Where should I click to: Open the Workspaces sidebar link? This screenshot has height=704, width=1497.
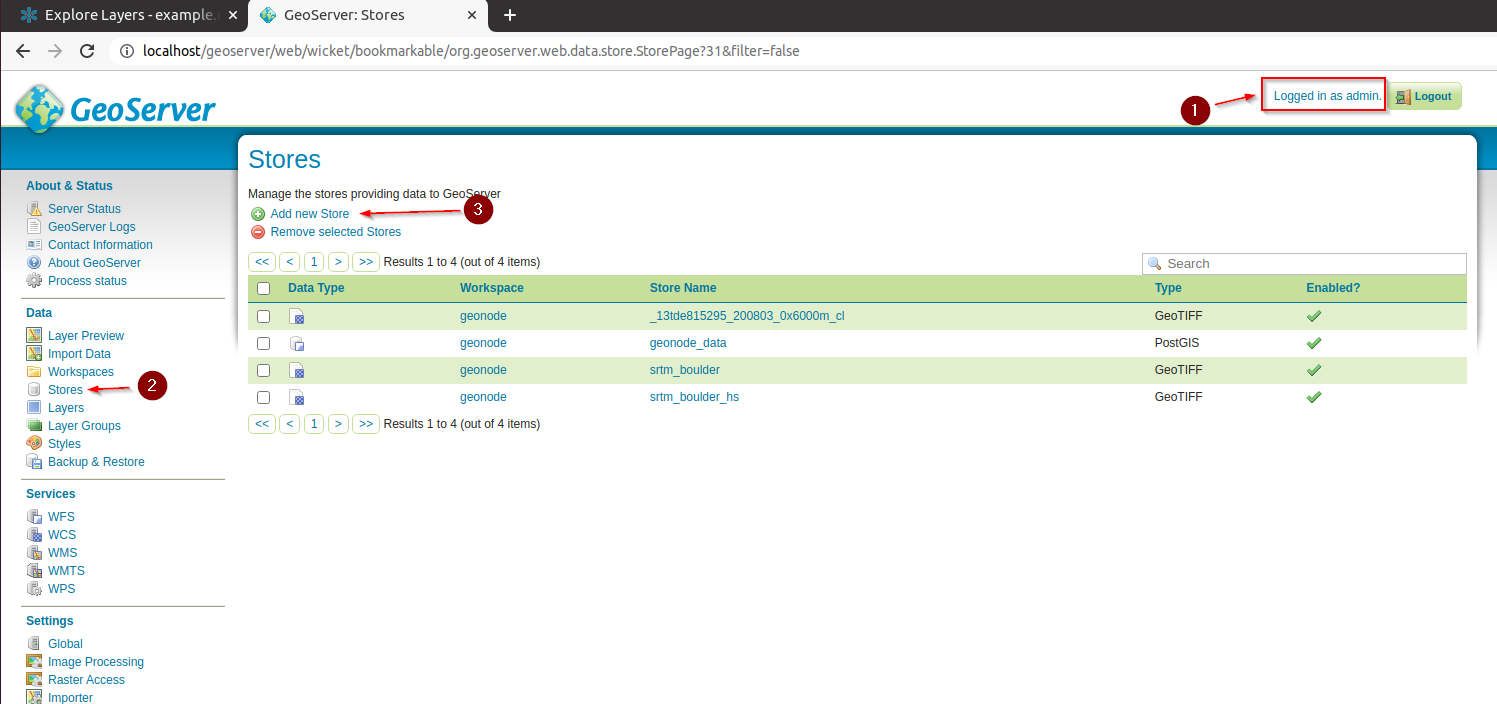(81, 372)
